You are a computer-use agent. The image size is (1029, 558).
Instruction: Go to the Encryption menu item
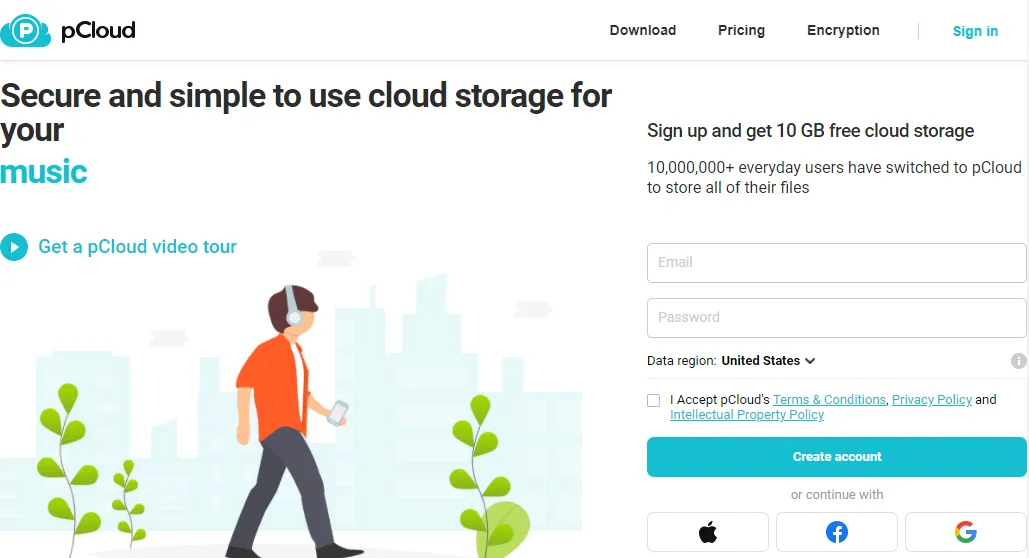coord(843,31)
